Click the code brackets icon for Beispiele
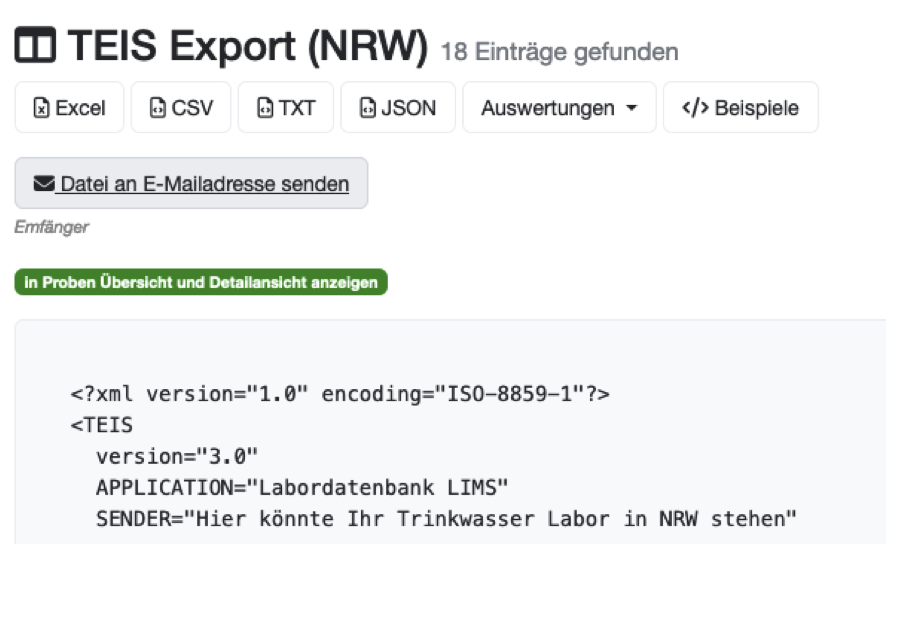900x642 pixels. pos(694,108)
